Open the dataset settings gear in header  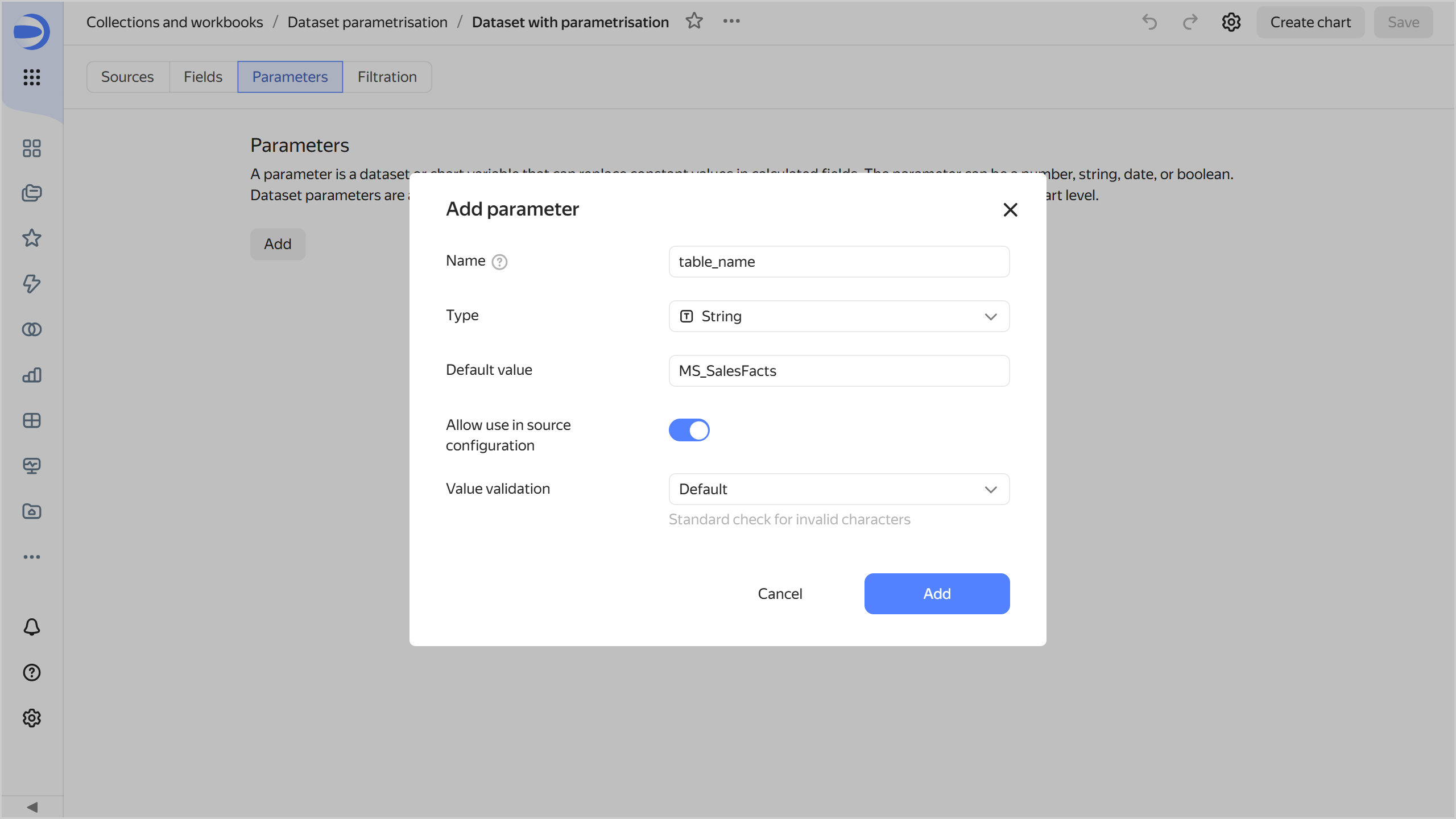point(1231,22)
